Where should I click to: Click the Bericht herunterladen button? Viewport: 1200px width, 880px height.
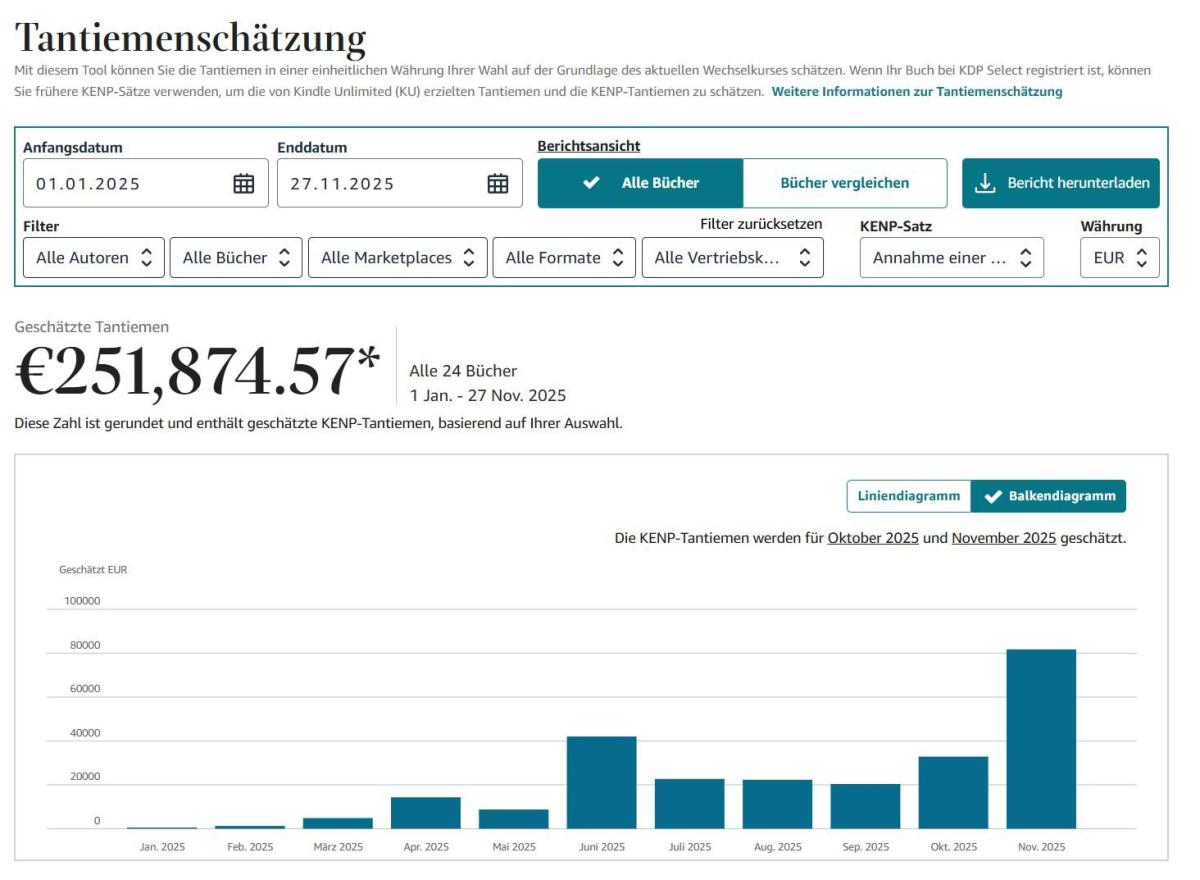[x=1061, y=183]
